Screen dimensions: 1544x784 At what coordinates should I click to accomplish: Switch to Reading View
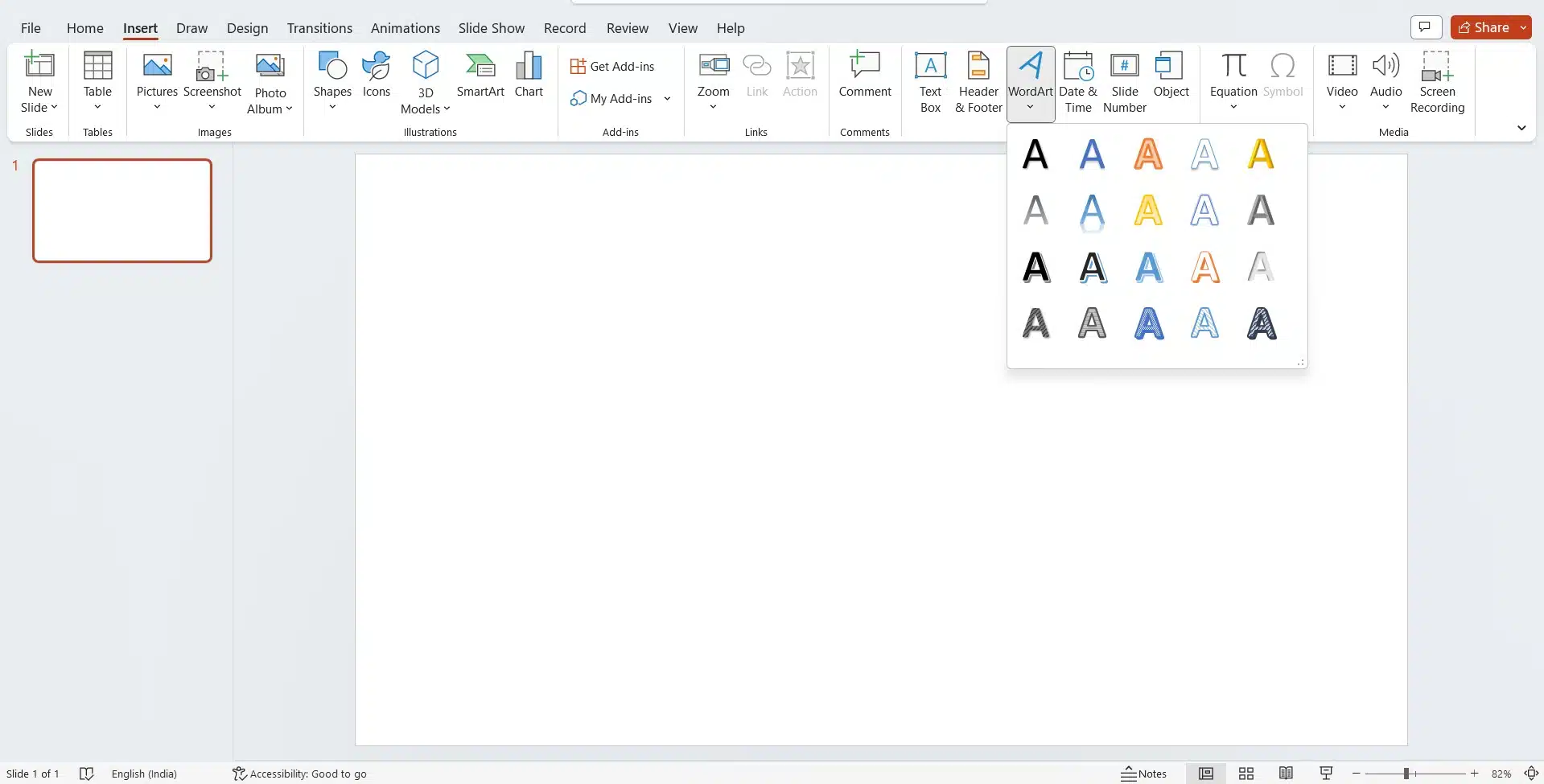pyautogui.click(x=1286, y=774)
